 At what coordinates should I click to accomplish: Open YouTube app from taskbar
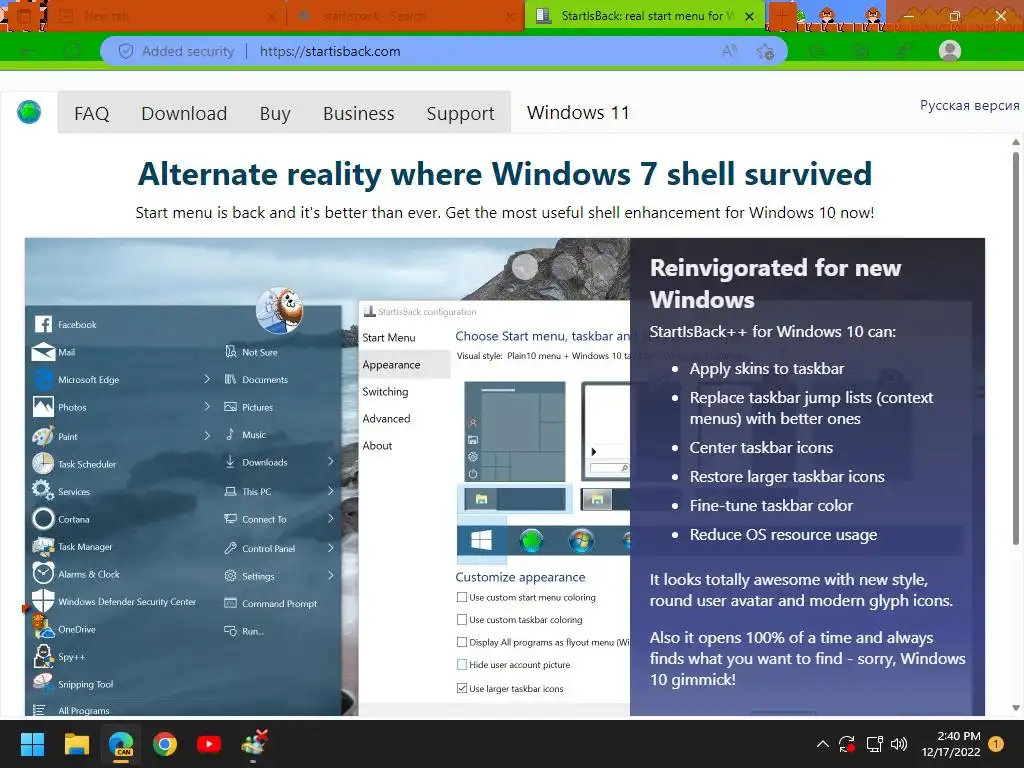[x=209, y=744]
